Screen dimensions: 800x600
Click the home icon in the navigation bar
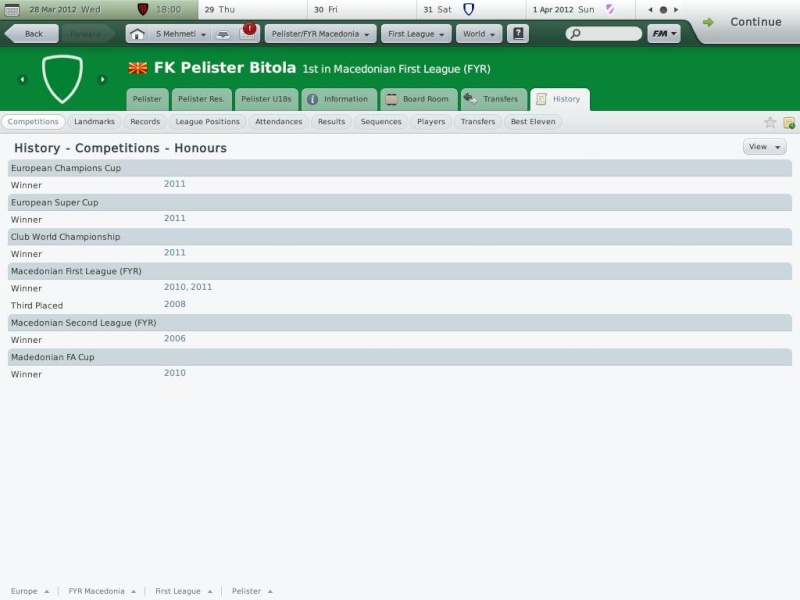point(137,34)
